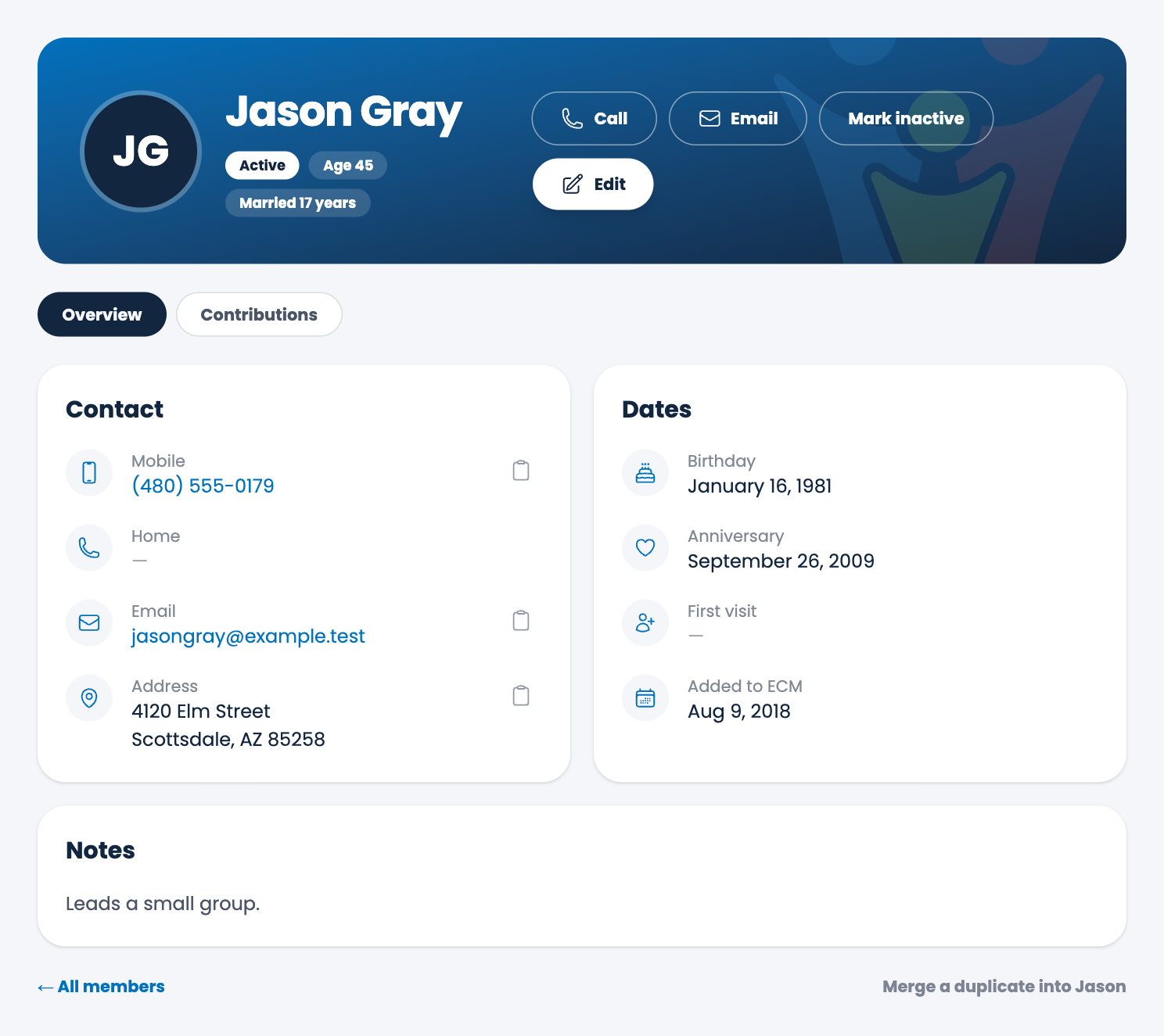Switch to the Contributions tab
The width and height of the screenshot is (1164, 1036).
coord(259,314)
